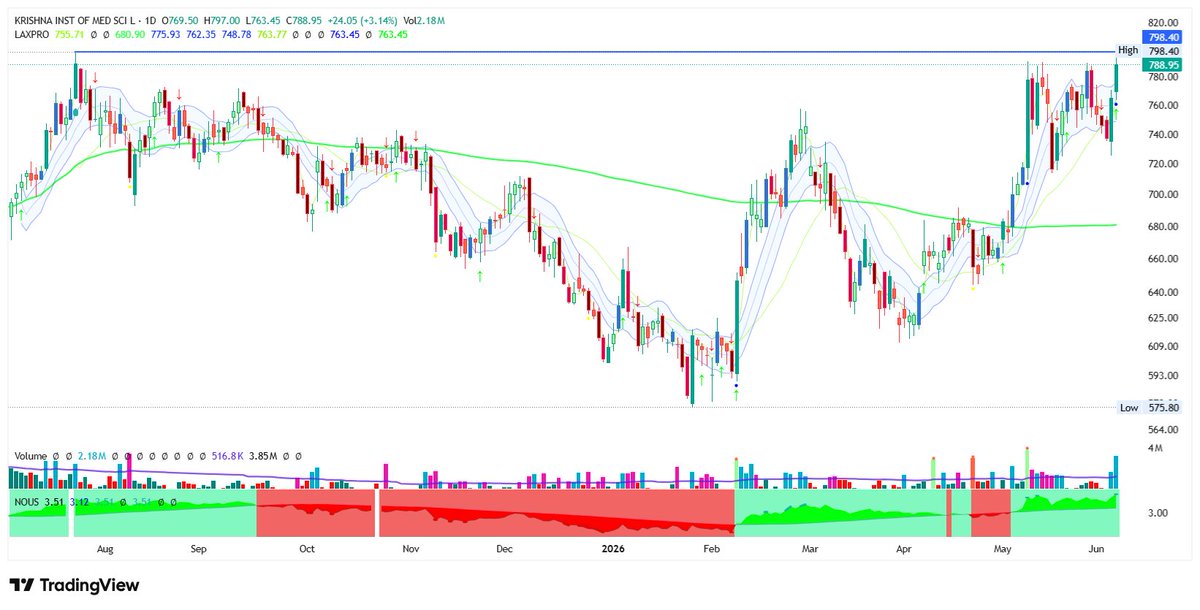This screenshot has width=1200, height=610.
Task: Click the 564.00 price axis label
Action: pos(1165,429)
